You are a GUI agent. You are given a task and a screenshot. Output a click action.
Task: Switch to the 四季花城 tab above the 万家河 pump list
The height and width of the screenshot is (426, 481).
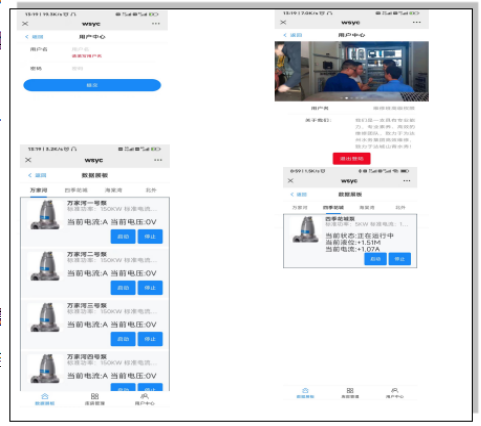pos(76,190)
